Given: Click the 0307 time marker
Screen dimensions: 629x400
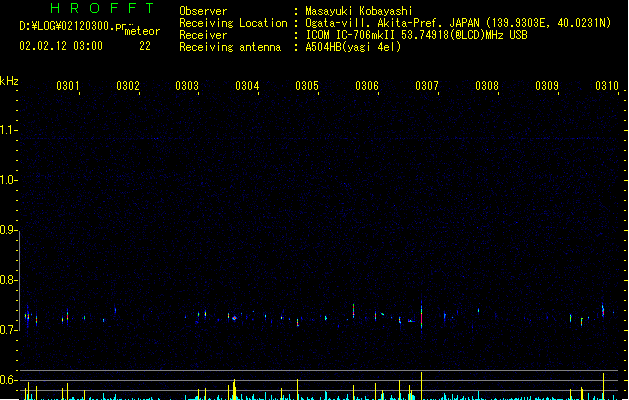Looking at the screenshot, I should click(427, 86).
